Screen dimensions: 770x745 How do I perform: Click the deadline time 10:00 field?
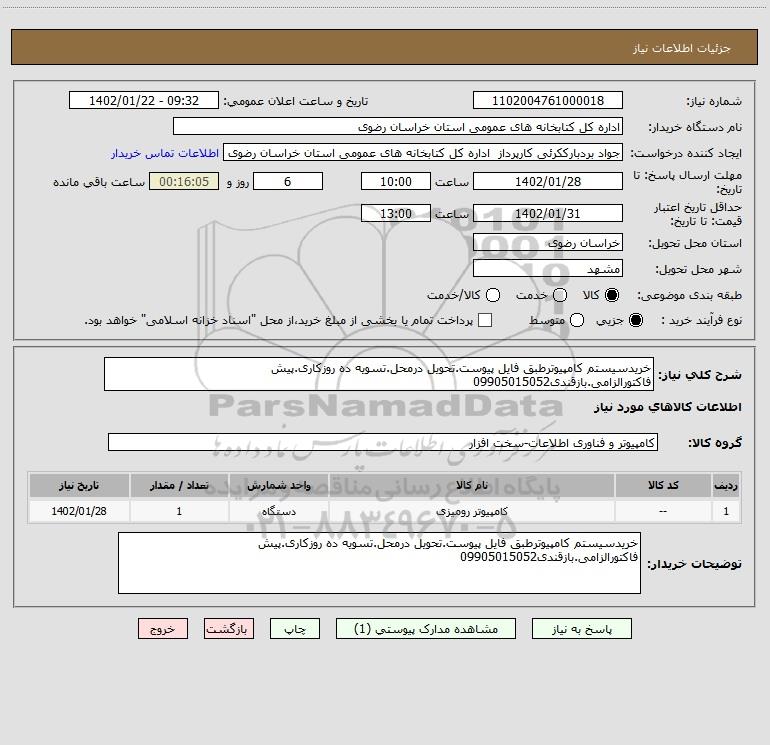pos(396,182)
